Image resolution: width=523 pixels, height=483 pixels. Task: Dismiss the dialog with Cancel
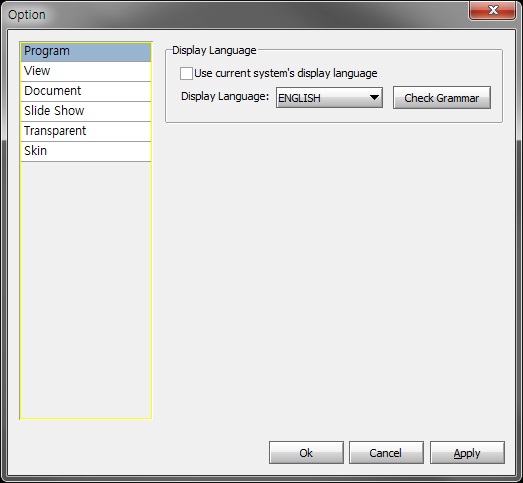pos(386,453)
